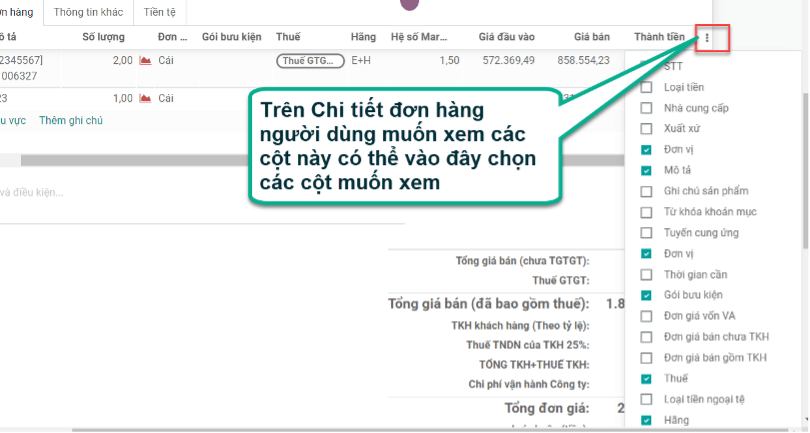Toggle the Xuất xứ column checkbox
Screen dimensions: 810x433
(x=646, y=129)
